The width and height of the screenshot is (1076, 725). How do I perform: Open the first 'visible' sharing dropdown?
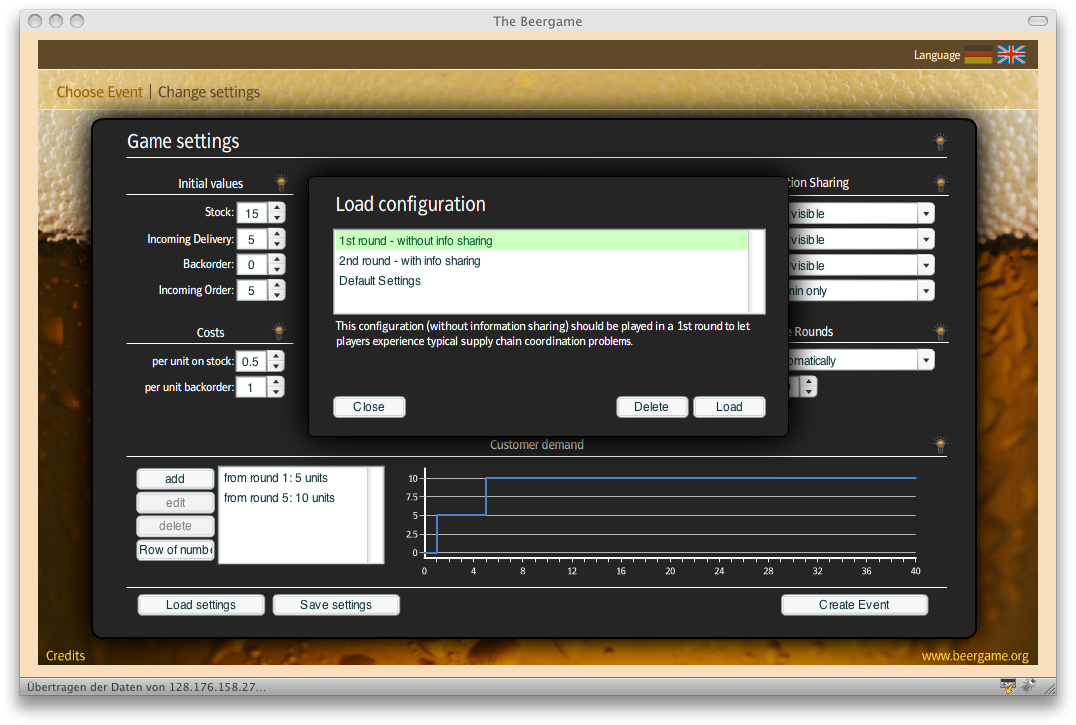pyautogui.click(x=926, y=213)
